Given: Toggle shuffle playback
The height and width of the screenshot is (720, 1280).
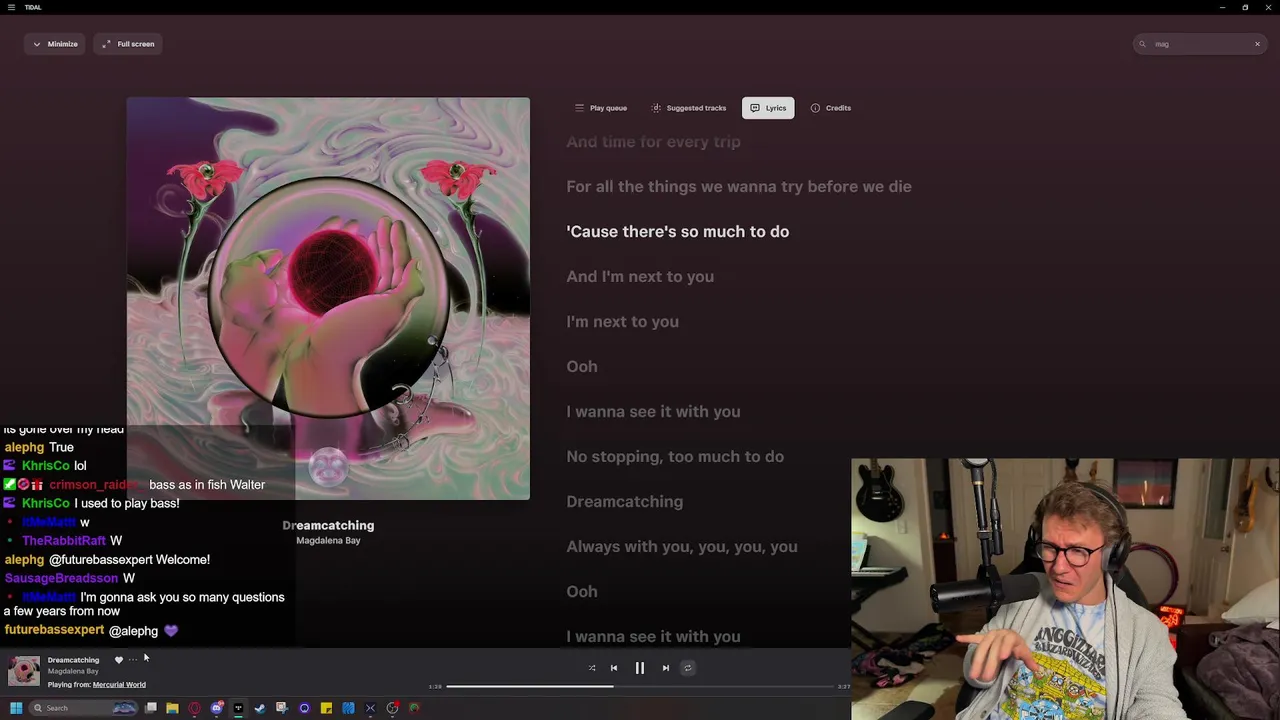Looking at the screenshot, I should pyautogui.click(x=592, y=668).
